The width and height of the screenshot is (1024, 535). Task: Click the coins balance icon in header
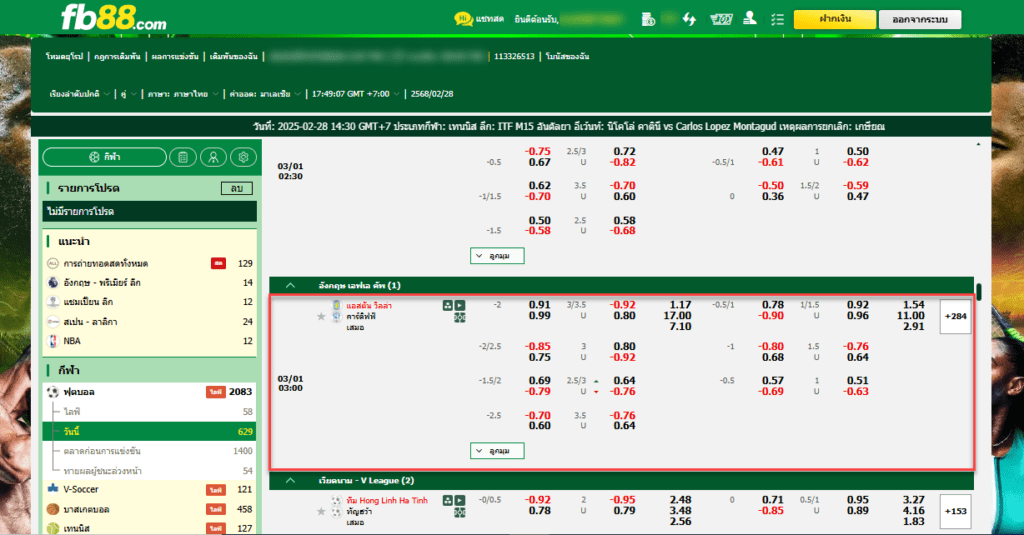tap(648, 20)
